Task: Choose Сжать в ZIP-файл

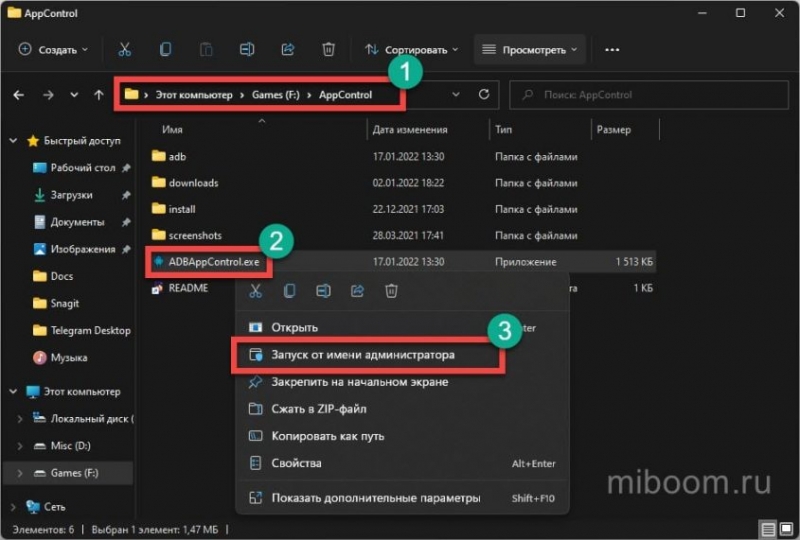Action: (402, 409)
